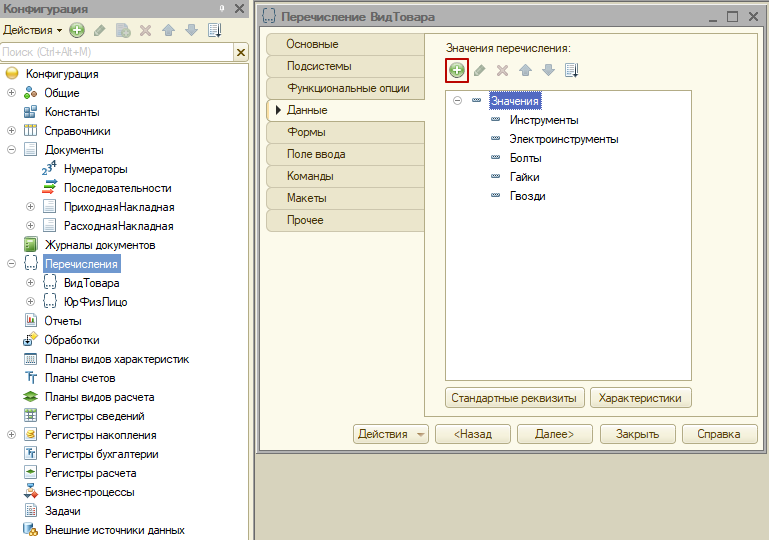Click the move-up arrow above enumeration values

pyautogui.click(x=525, y=71)
